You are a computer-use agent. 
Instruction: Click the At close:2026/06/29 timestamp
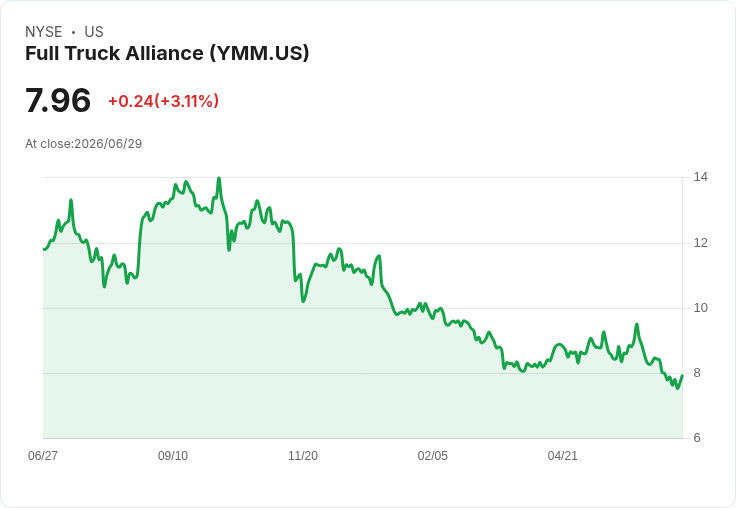click(x=84, y=144)
